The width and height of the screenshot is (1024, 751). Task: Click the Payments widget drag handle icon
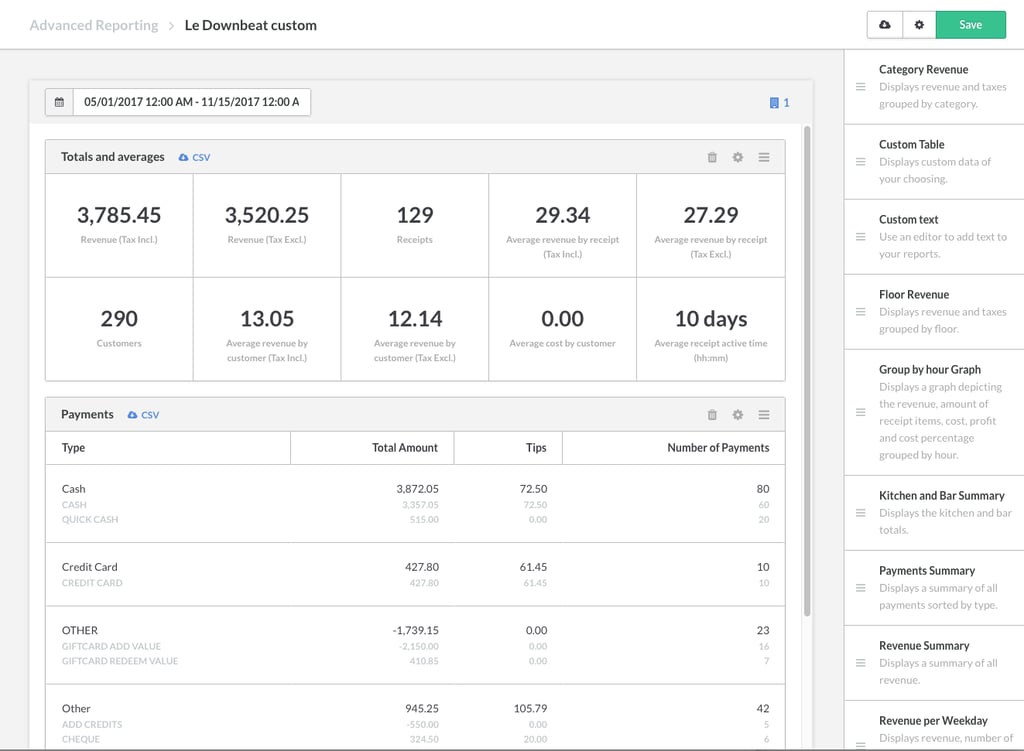click(764, 415)
